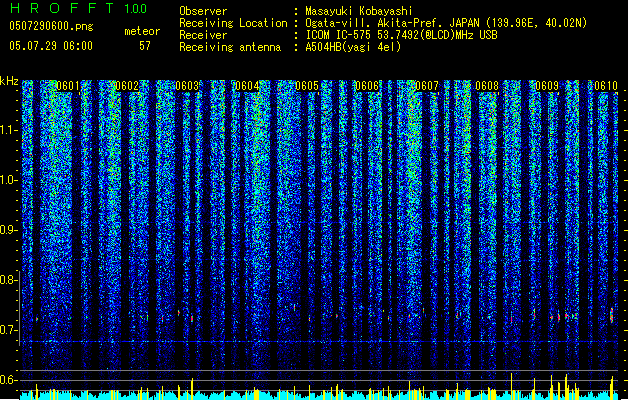Click the version number 1.0.0
This screenshot has width=629, height=400.
[135, 9]
